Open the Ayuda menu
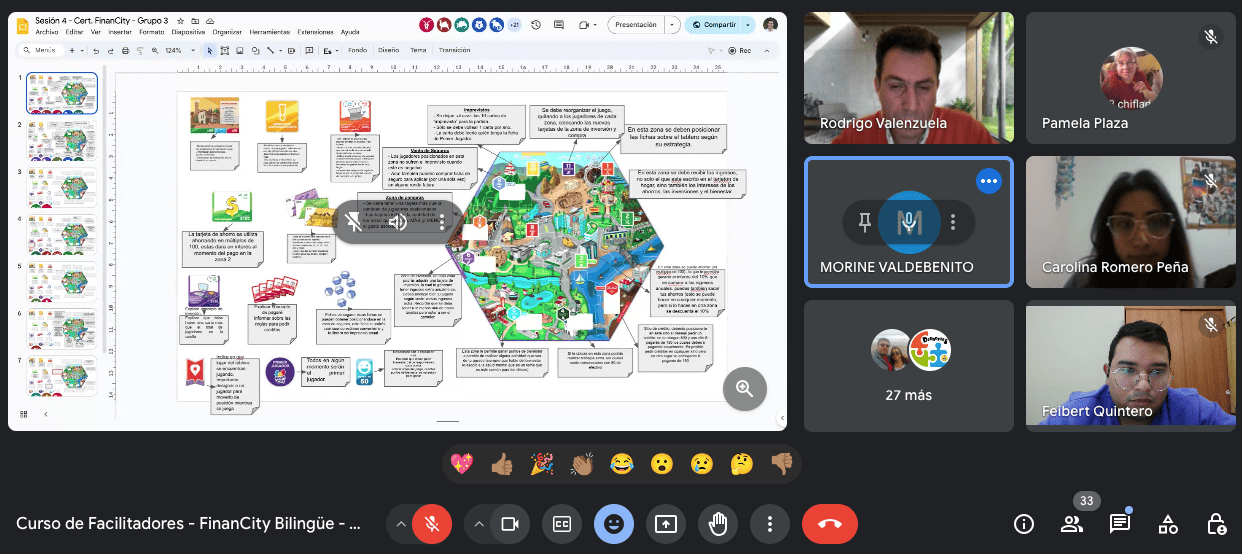 click(350, 32)
